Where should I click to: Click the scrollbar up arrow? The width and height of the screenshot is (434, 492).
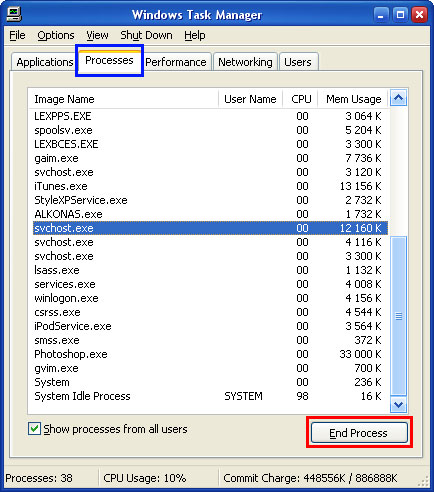pos(399,98)
